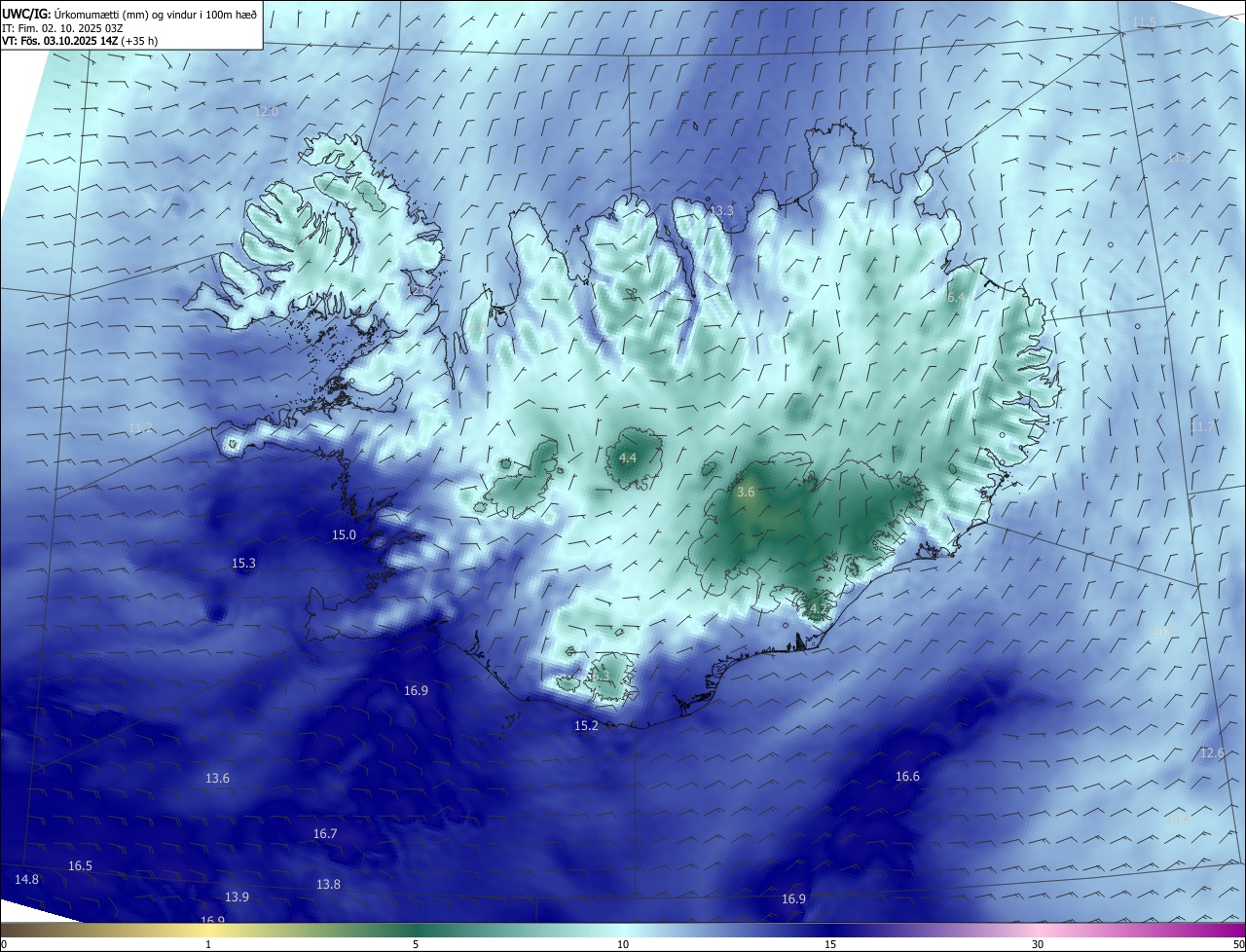This screenshot has height=952, width=1246.
Task: Click the 30 tick on the colorbar
Action: (x=1038, y=944)
